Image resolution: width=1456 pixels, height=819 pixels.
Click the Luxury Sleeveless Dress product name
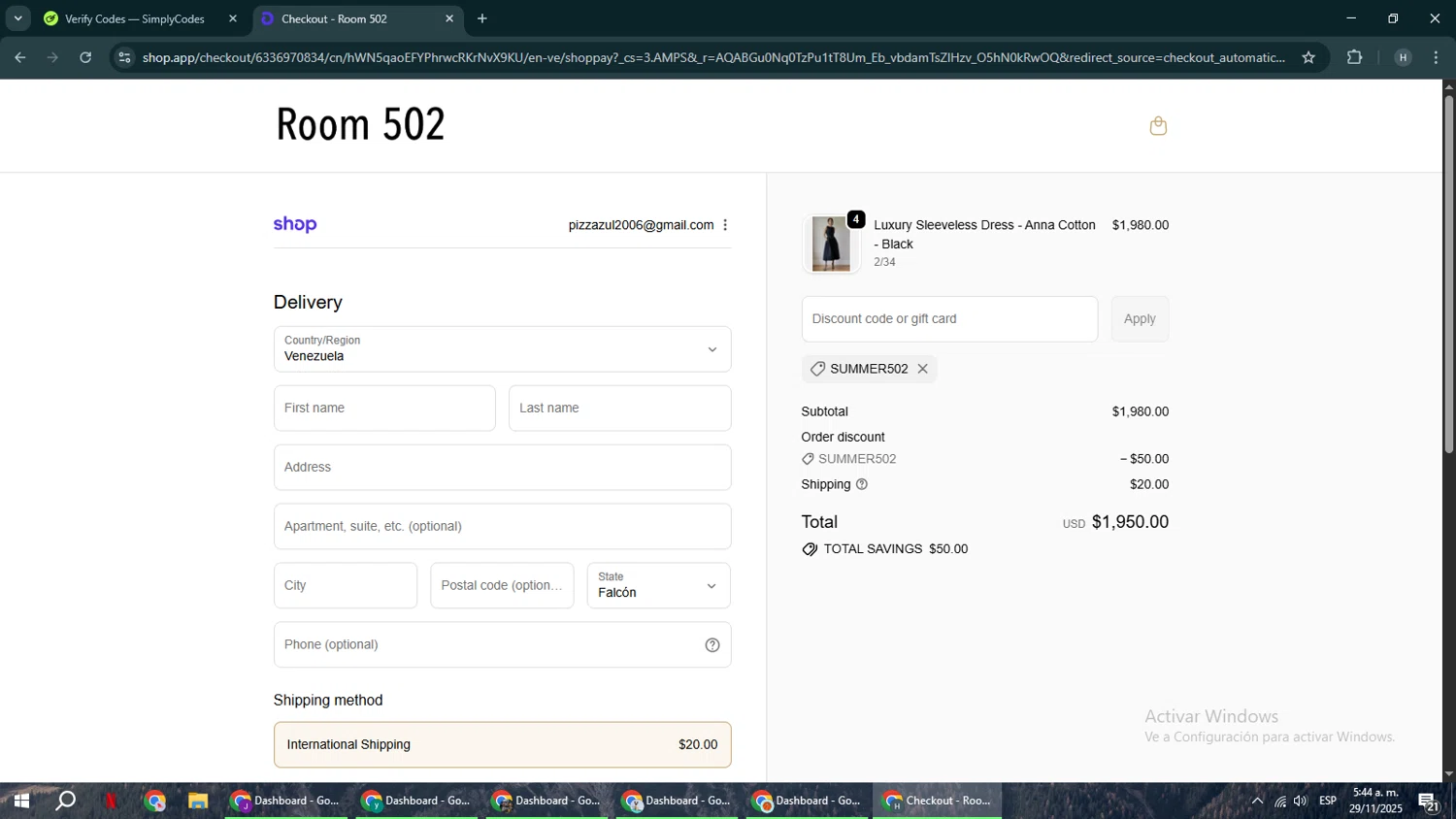pos(984,235)
